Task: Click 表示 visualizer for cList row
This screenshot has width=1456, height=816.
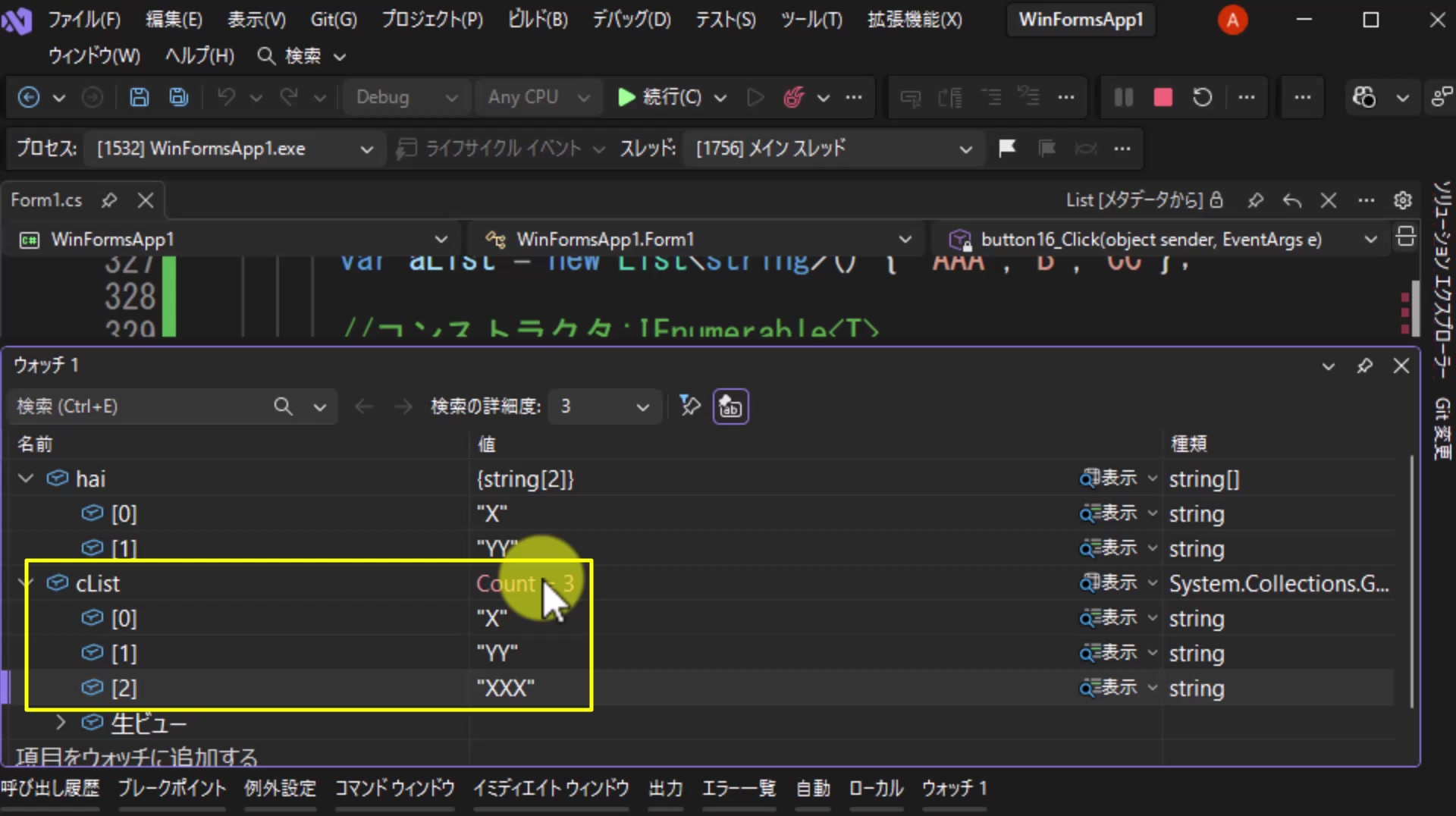Action: coord(1109,583)
